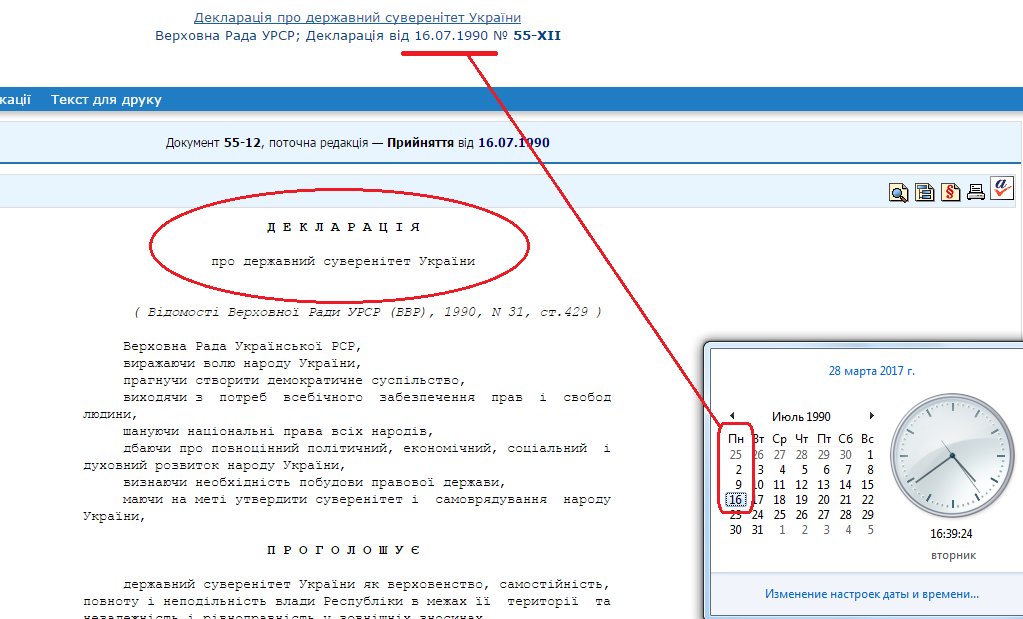
Task: Click '28 марта 2017 г.' date link
Action: point(872,371)
